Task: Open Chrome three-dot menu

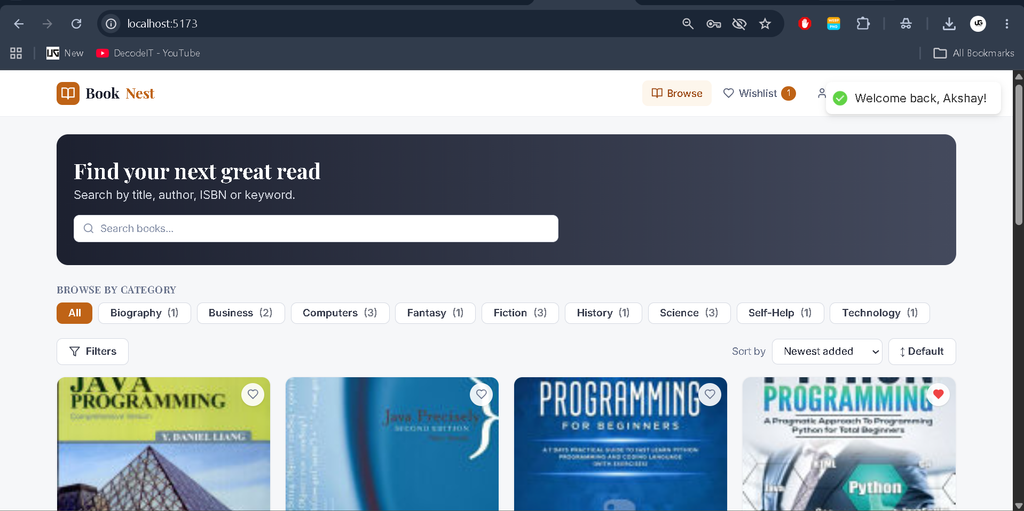Action: coord(1006,24)
